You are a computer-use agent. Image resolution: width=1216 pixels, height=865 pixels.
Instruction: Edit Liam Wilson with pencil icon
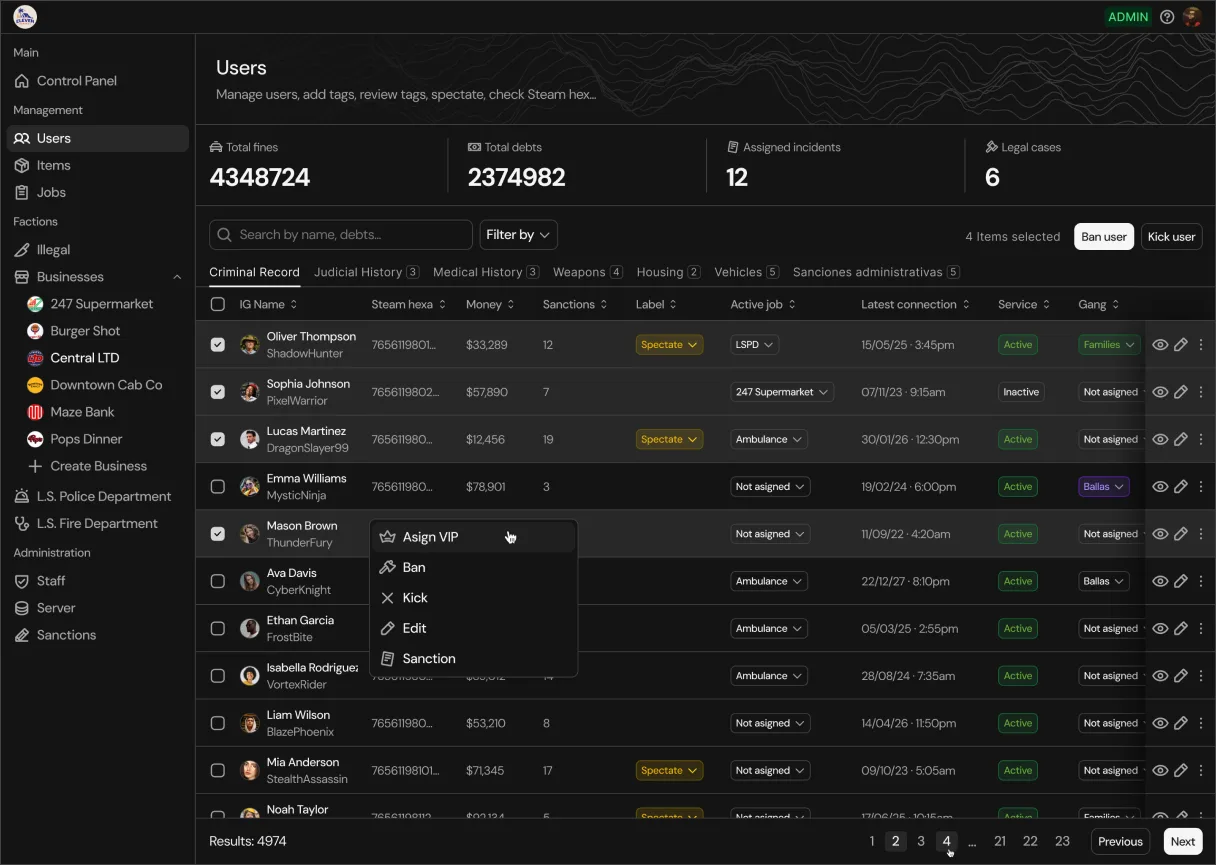[x=1181, y=723]
